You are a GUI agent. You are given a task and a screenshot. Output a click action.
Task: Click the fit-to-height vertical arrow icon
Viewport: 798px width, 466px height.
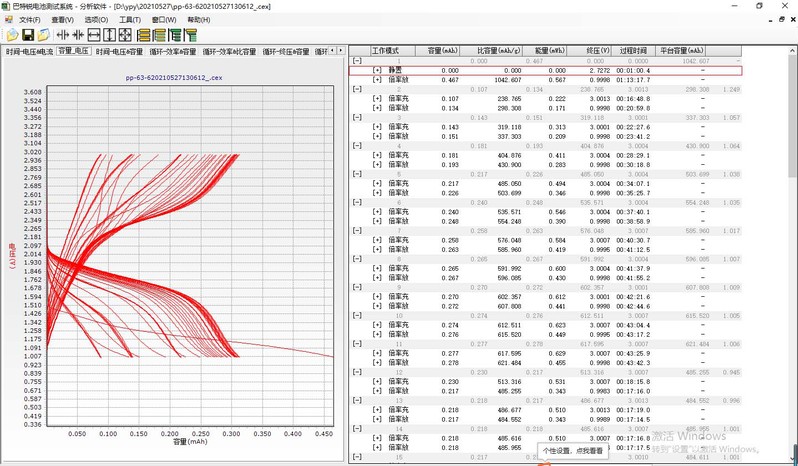click(109, 35)
